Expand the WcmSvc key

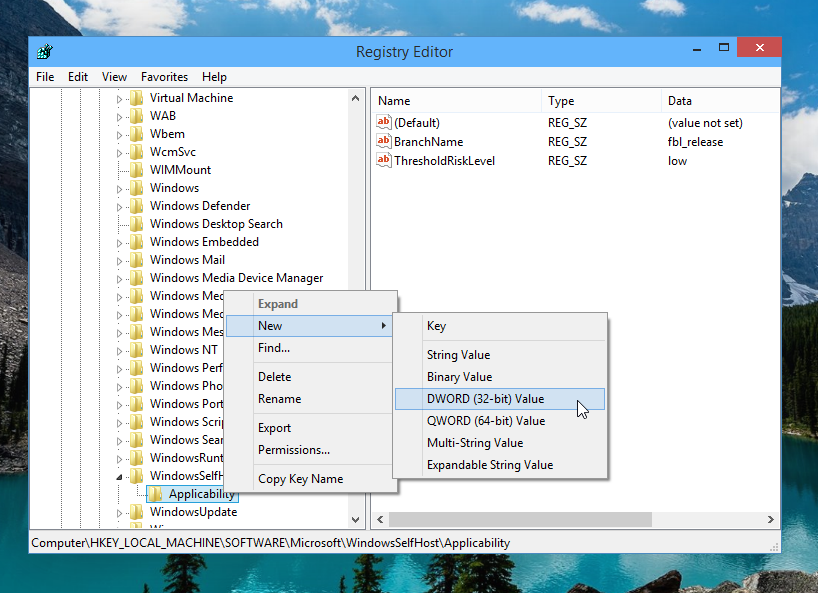(x=119, y=153)
